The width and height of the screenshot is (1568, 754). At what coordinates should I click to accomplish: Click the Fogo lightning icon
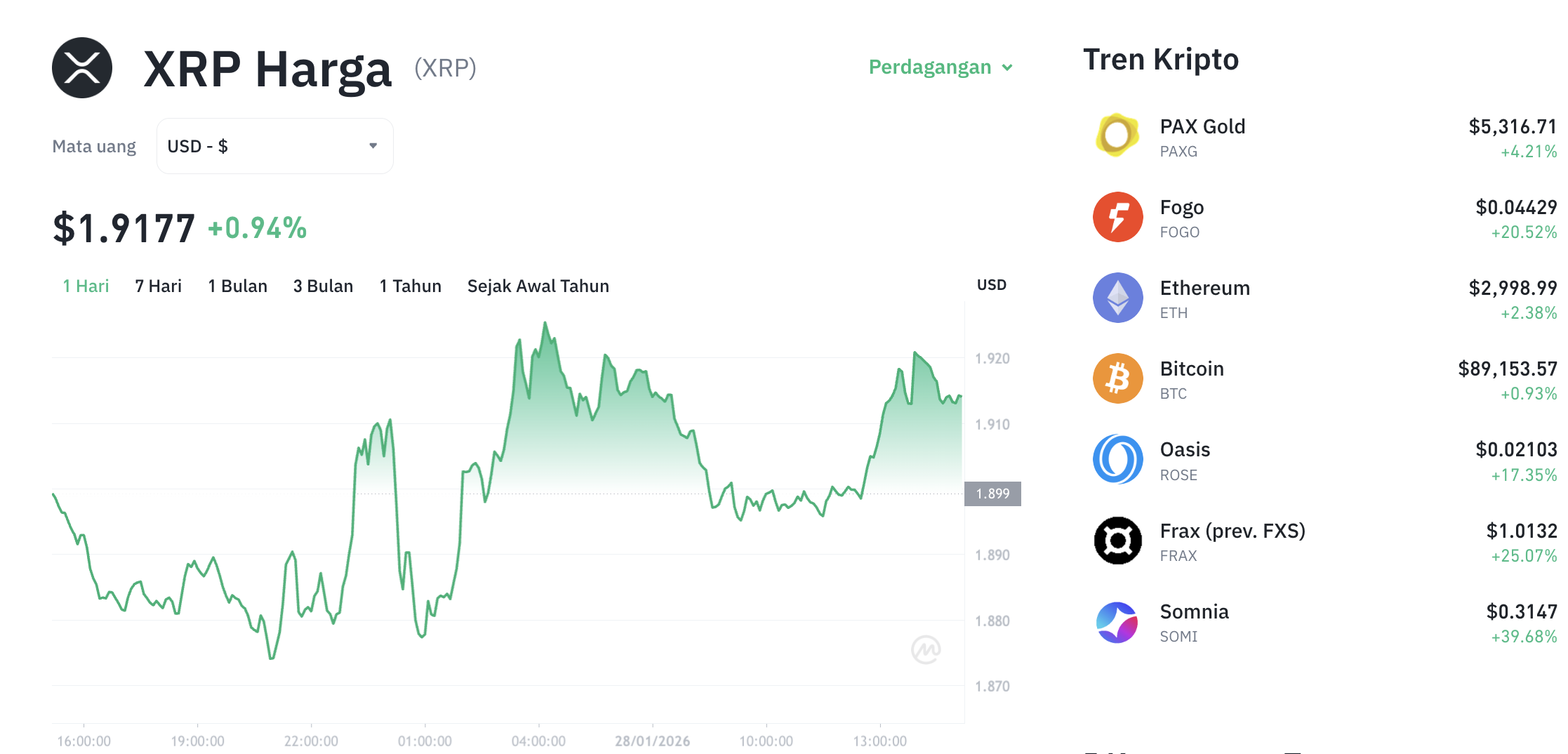(x=1117, y=217)
